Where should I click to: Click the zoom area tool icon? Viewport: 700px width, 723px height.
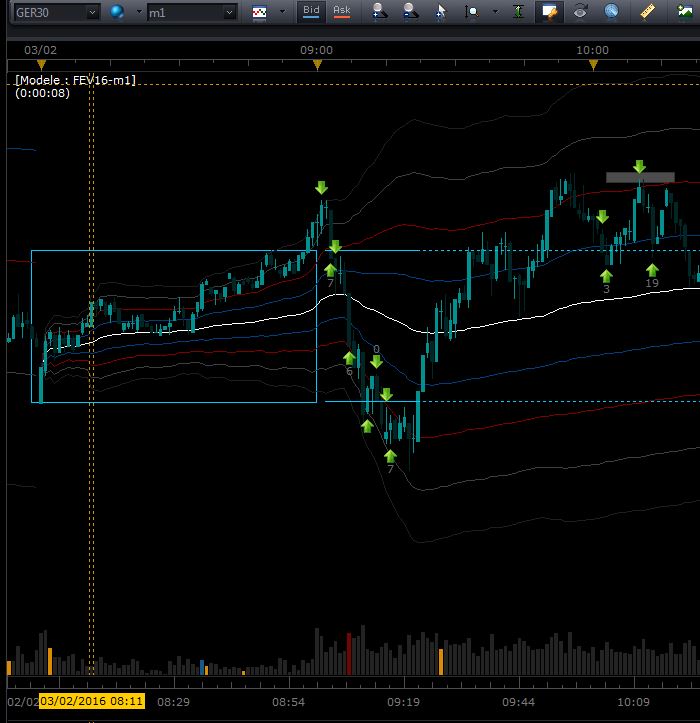pyautogui.click(x=471, y=12)
